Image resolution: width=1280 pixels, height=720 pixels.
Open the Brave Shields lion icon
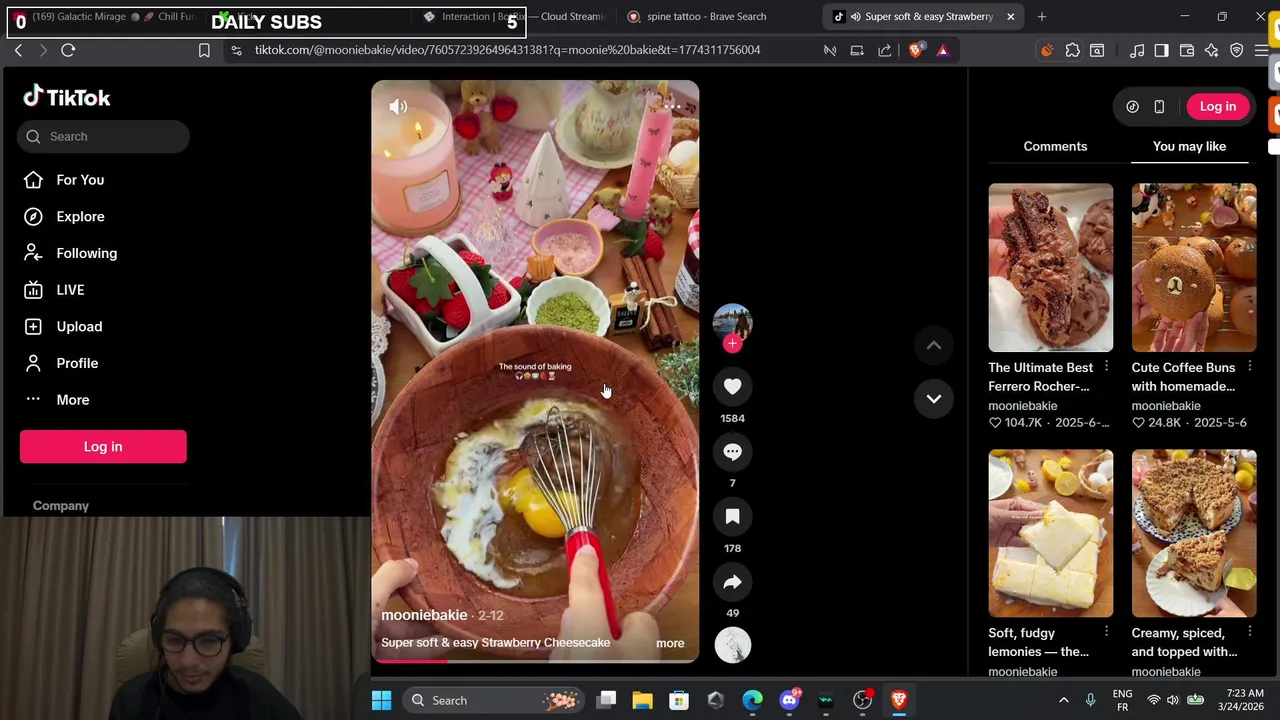coord(916,50)
